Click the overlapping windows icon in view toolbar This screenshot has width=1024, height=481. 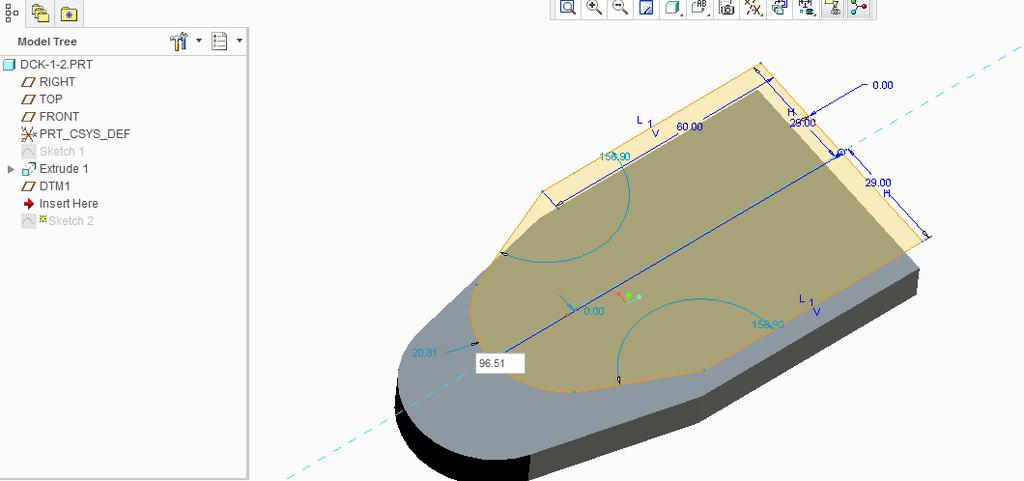click(779, 8)
